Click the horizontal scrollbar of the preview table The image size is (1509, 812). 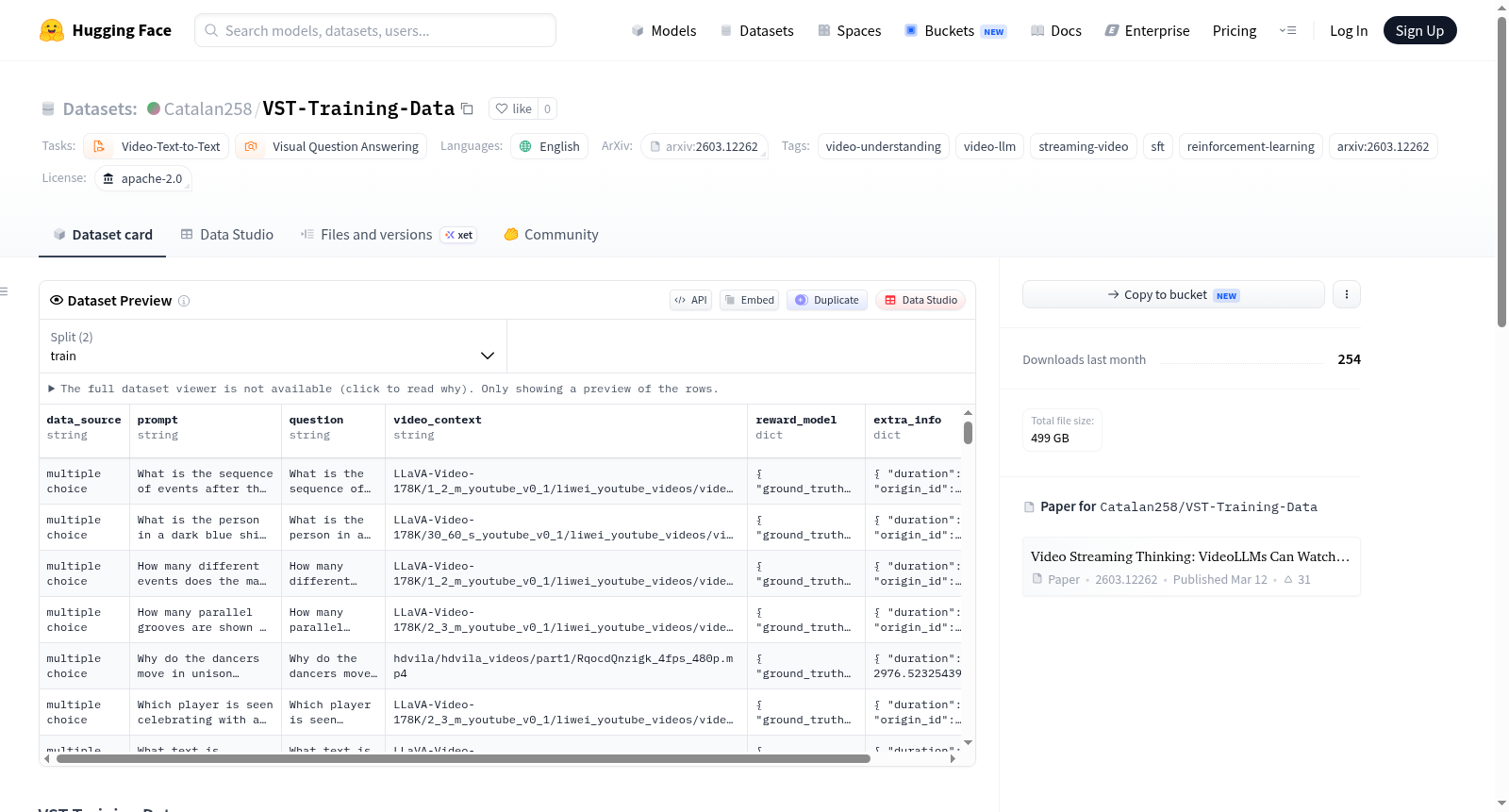[x=463, y=758]
